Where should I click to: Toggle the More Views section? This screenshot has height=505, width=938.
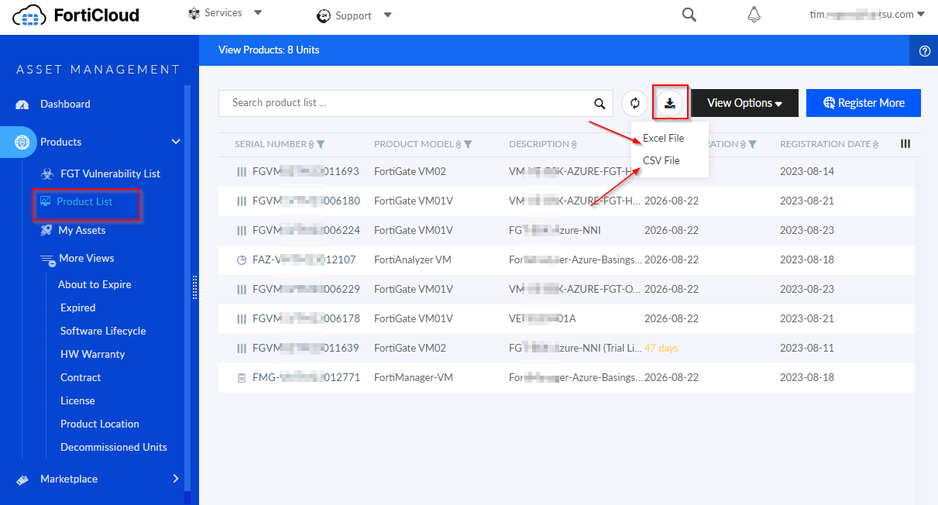pos(86,258)
